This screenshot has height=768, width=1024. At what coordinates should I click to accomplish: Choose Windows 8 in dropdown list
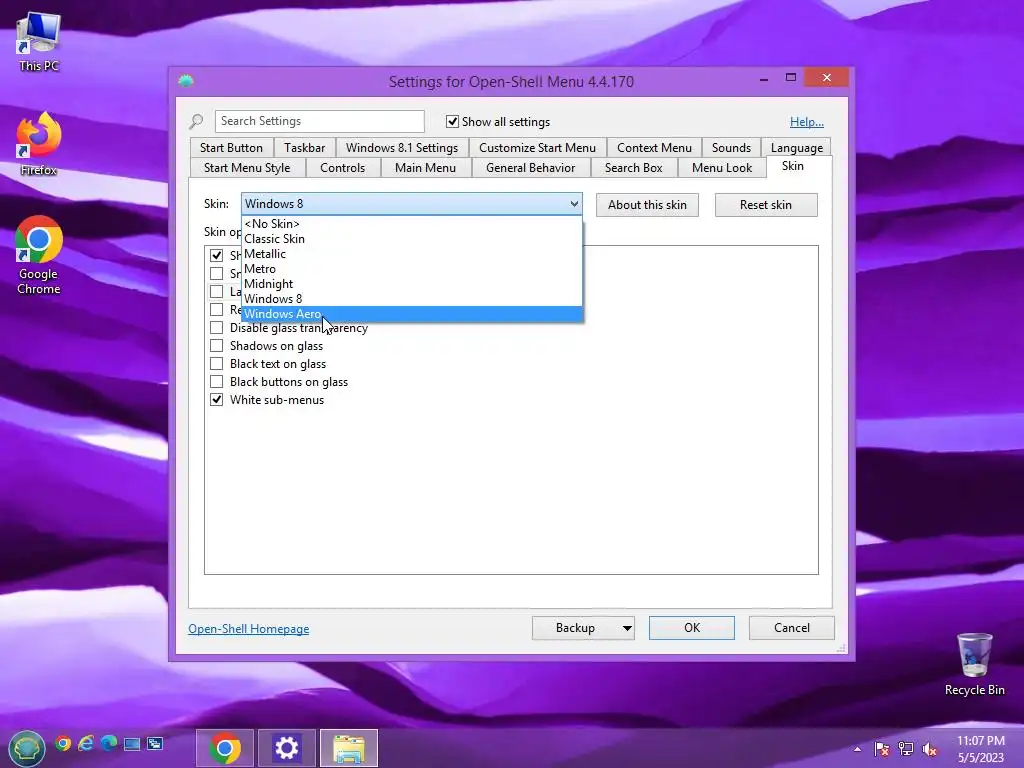pyautogui.click(x=412, y=299)
